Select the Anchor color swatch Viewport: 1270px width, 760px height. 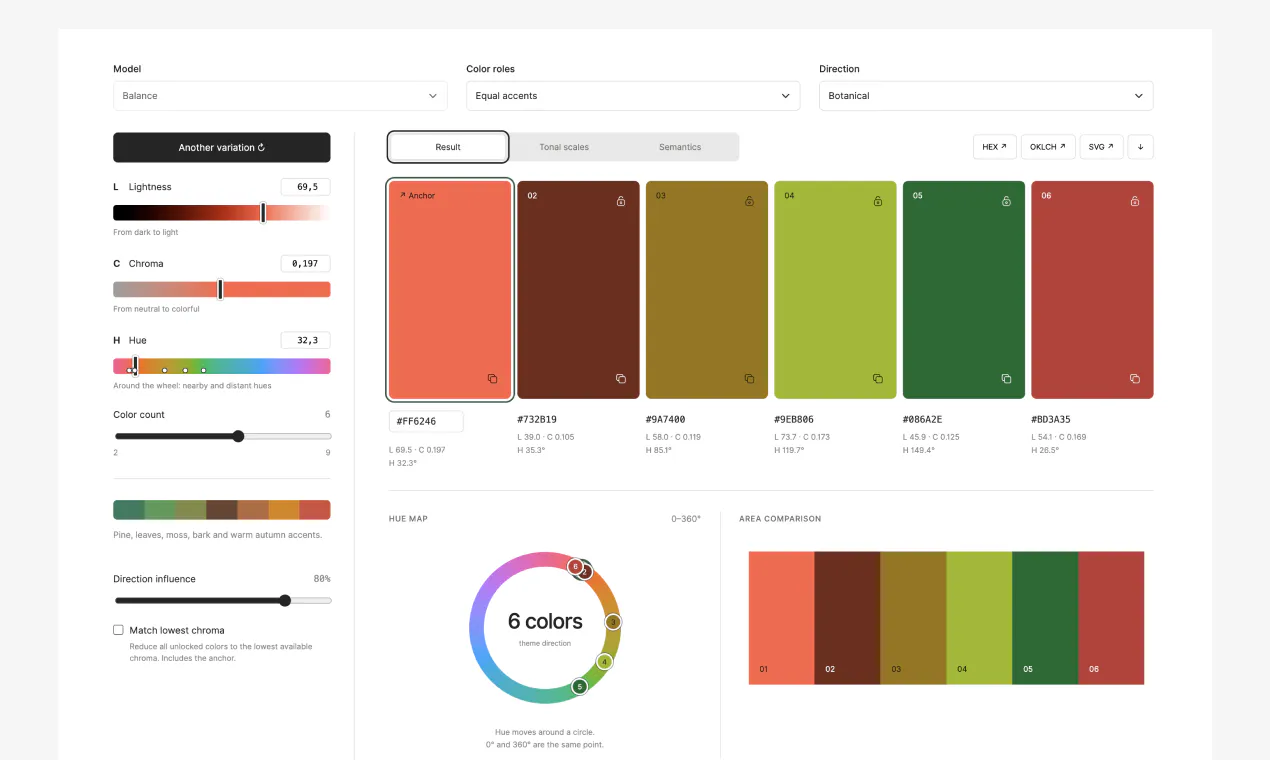click(x=450, y=290)
